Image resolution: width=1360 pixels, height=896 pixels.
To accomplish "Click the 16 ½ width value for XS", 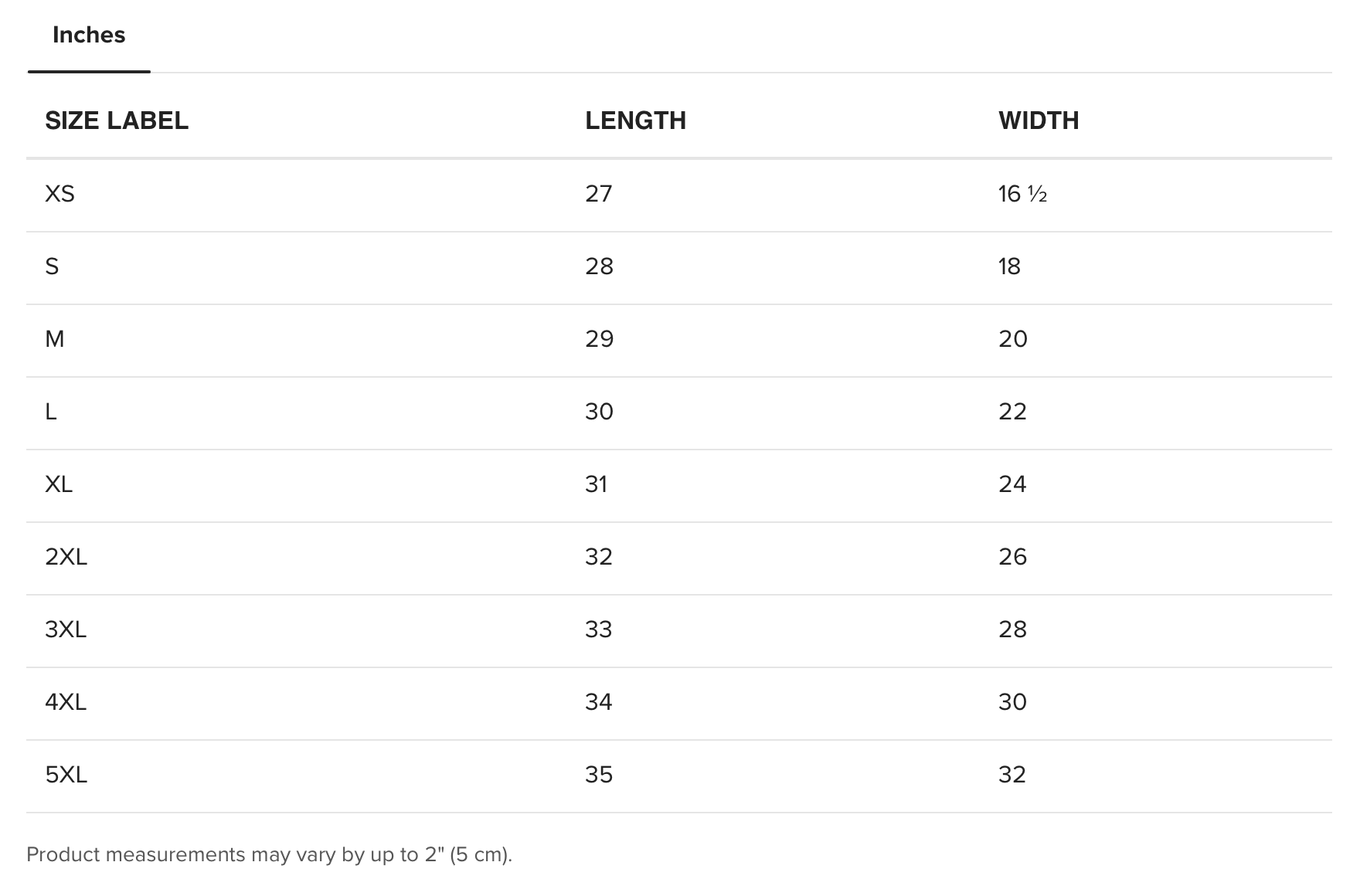I will pyautogui.click(x=1022, y=194).
